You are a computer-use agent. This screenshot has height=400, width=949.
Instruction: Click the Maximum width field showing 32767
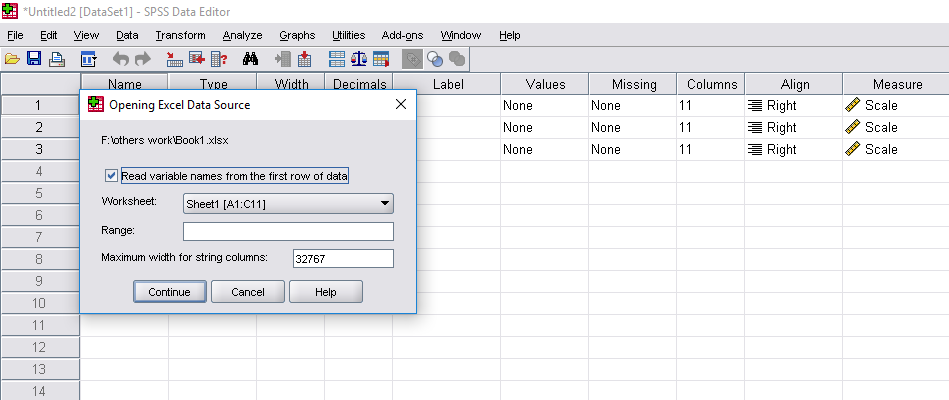tap(343, 258)
